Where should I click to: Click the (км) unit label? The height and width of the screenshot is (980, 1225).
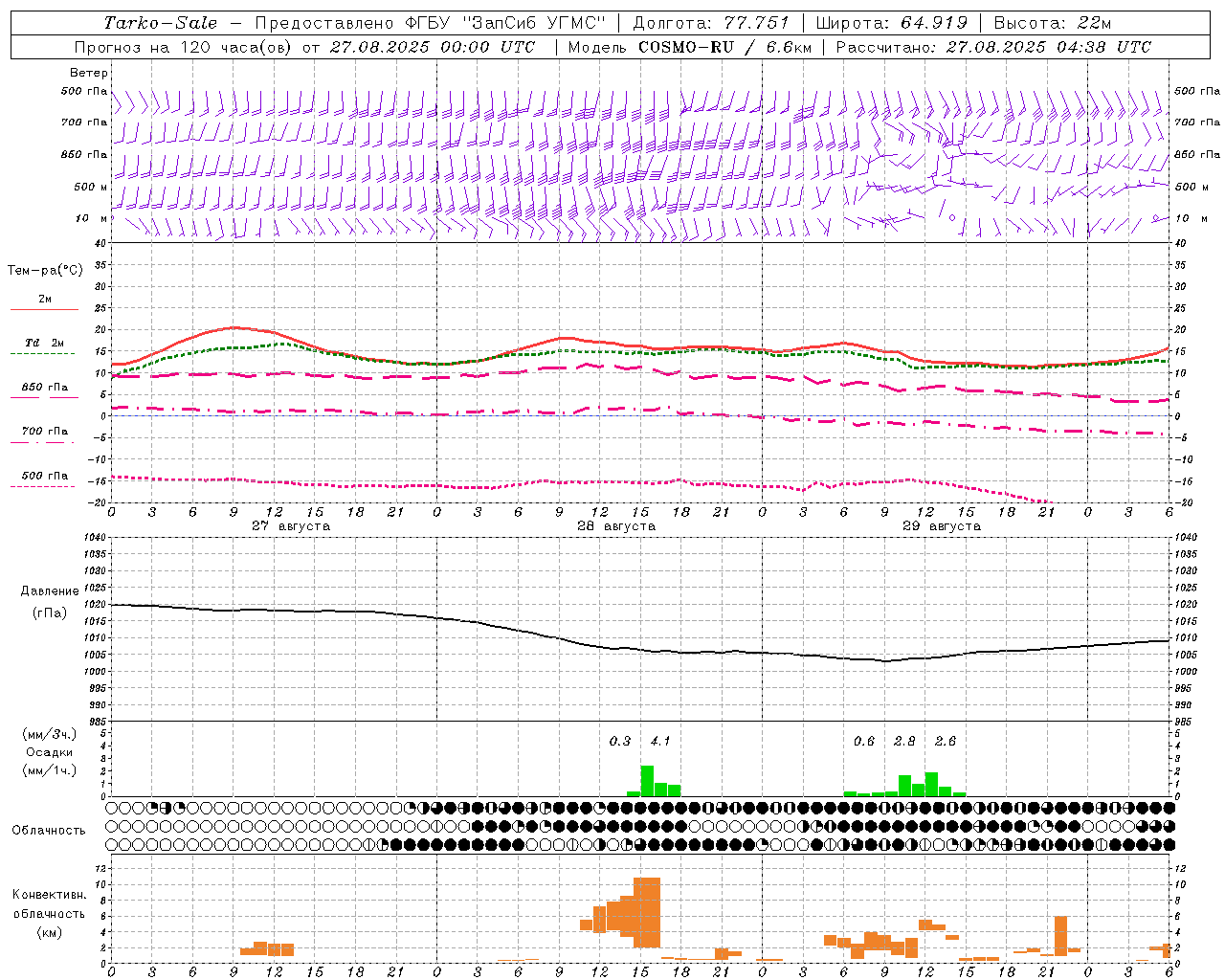click(x=49, y=932)
